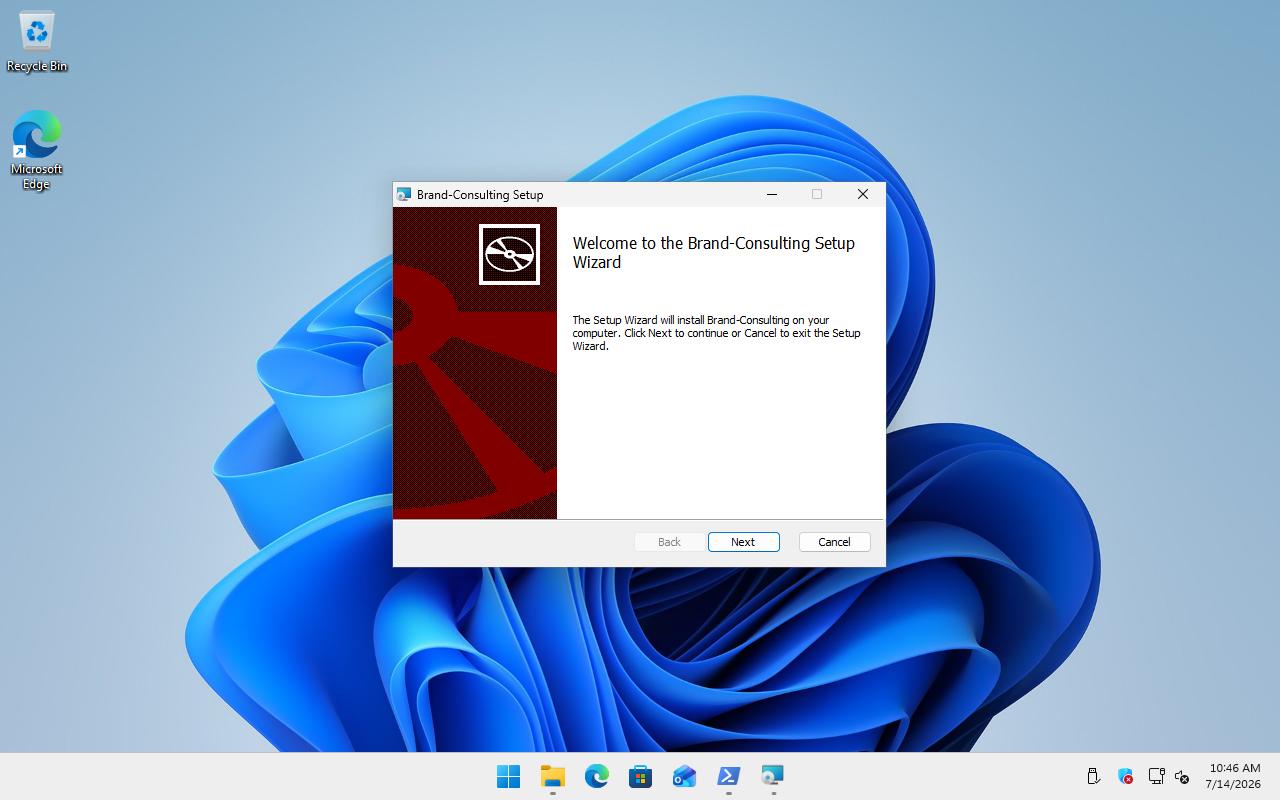Click the USB safely remove tray icon
1280x800 pixels.
(1093, 776)
